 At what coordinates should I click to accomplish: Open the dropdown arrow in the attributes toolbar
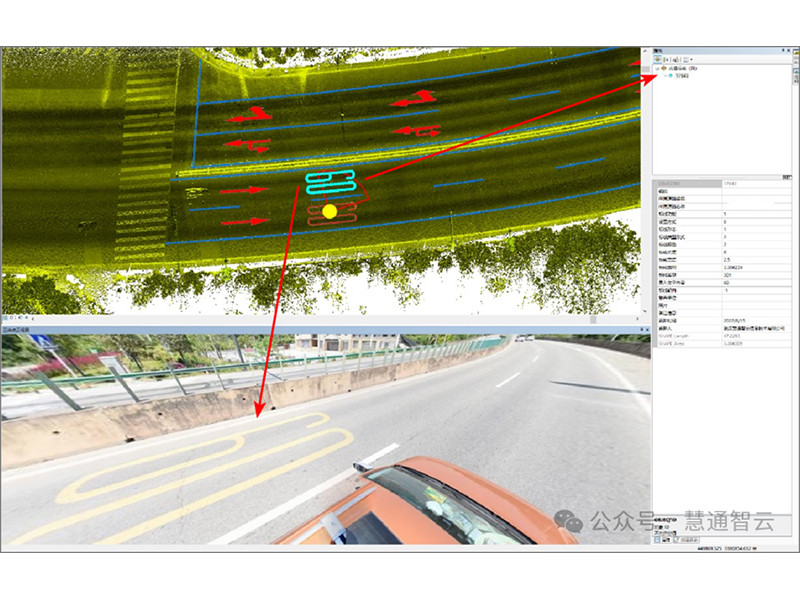click(x=691, y=60)
